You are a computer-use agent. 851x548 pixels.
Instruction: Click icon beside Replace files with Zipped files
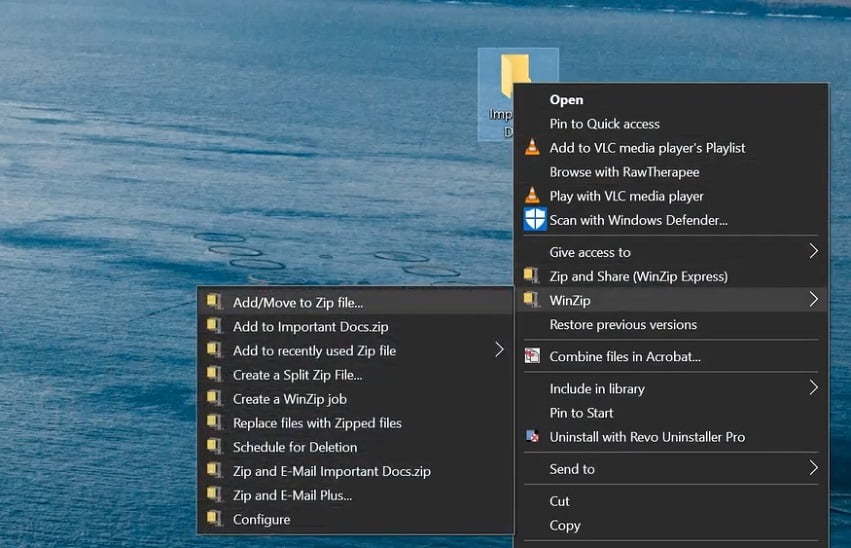(x=214, y=422)
